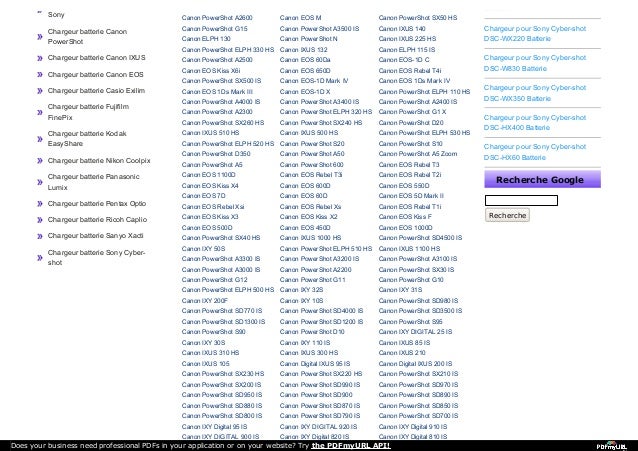Open the PDFmyURL API link
638x451 pixels.
tap(351, 445)
